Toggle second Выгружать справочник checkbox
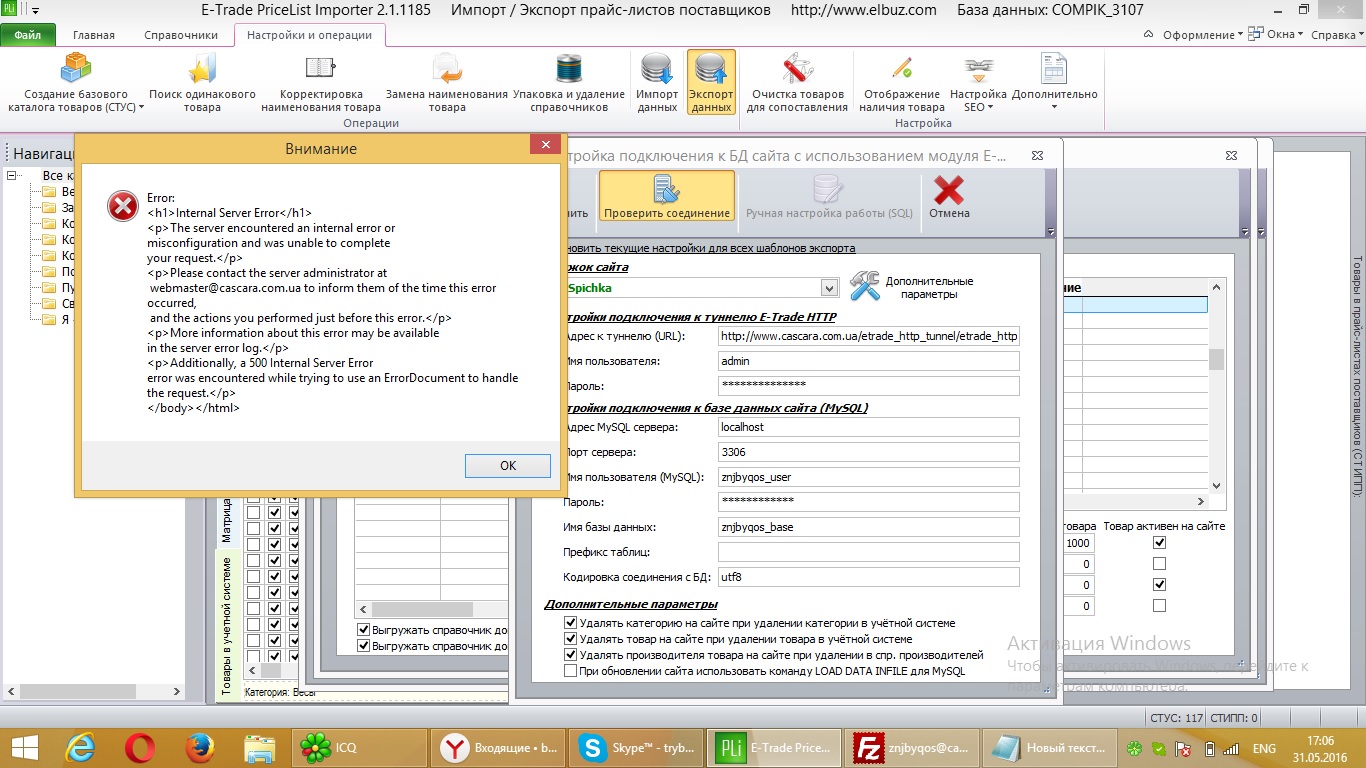 click(x=364, y=646)
